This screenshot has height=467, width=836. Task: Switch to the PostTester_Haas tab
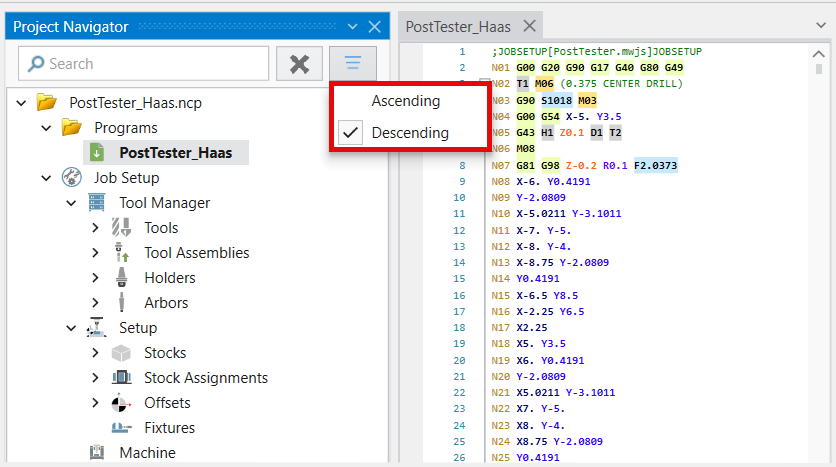(458, 27)
